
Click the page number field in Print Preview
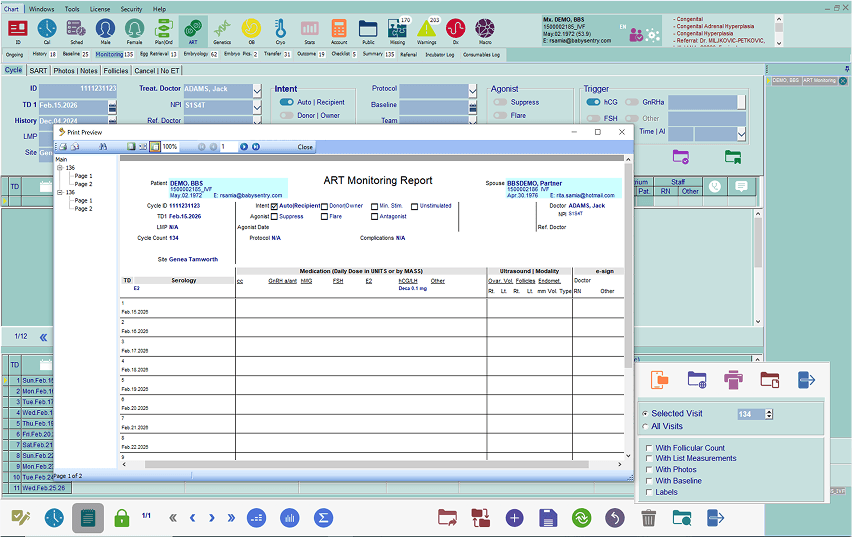click(x=228, y=147)
